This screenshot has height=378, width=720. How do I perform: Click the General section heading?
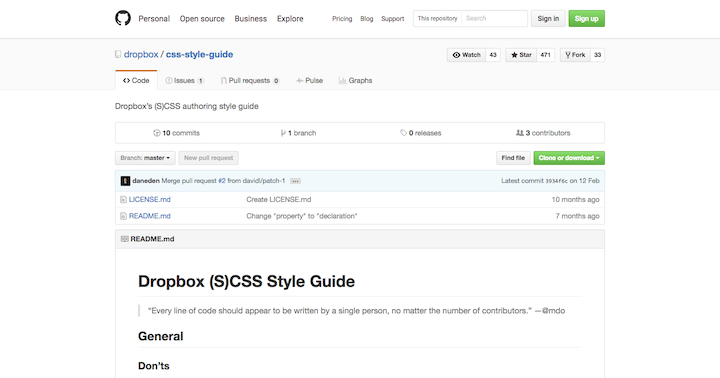(161, 336)
